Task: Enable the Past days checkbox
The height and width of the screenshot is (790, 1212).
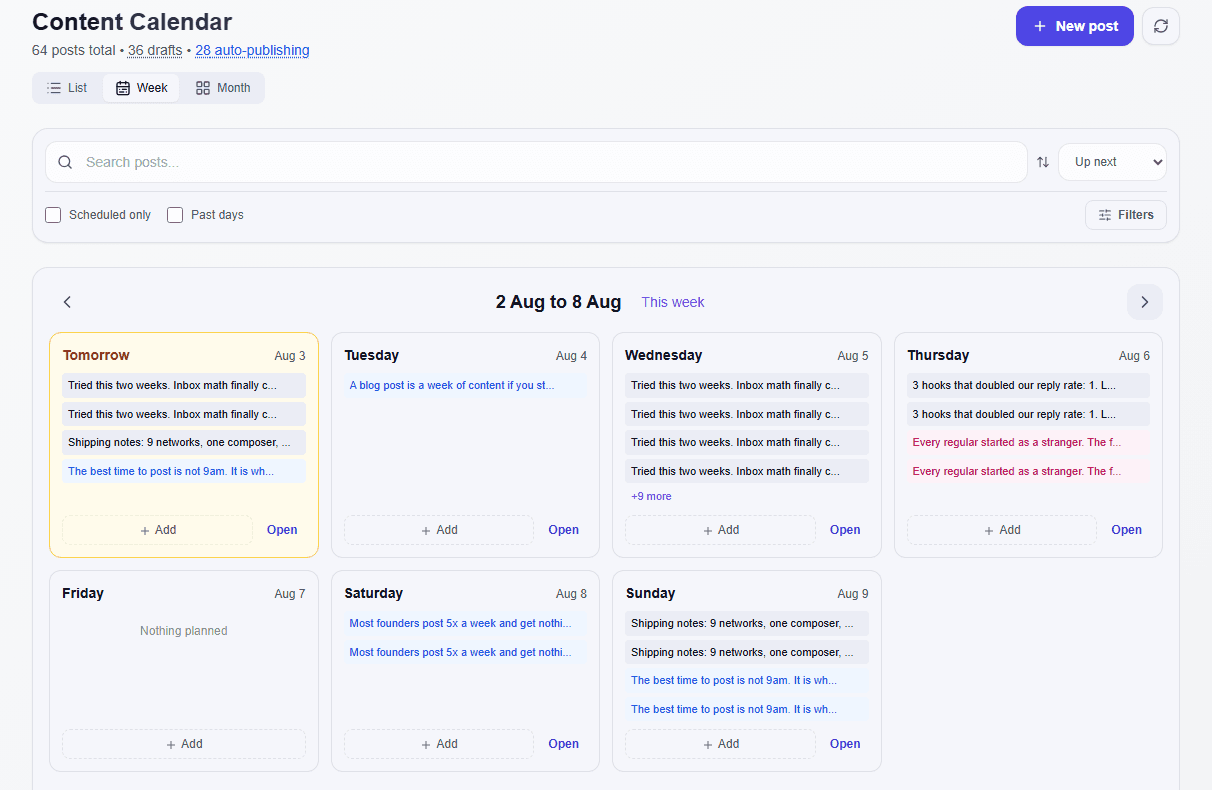Action: point(175,215)
